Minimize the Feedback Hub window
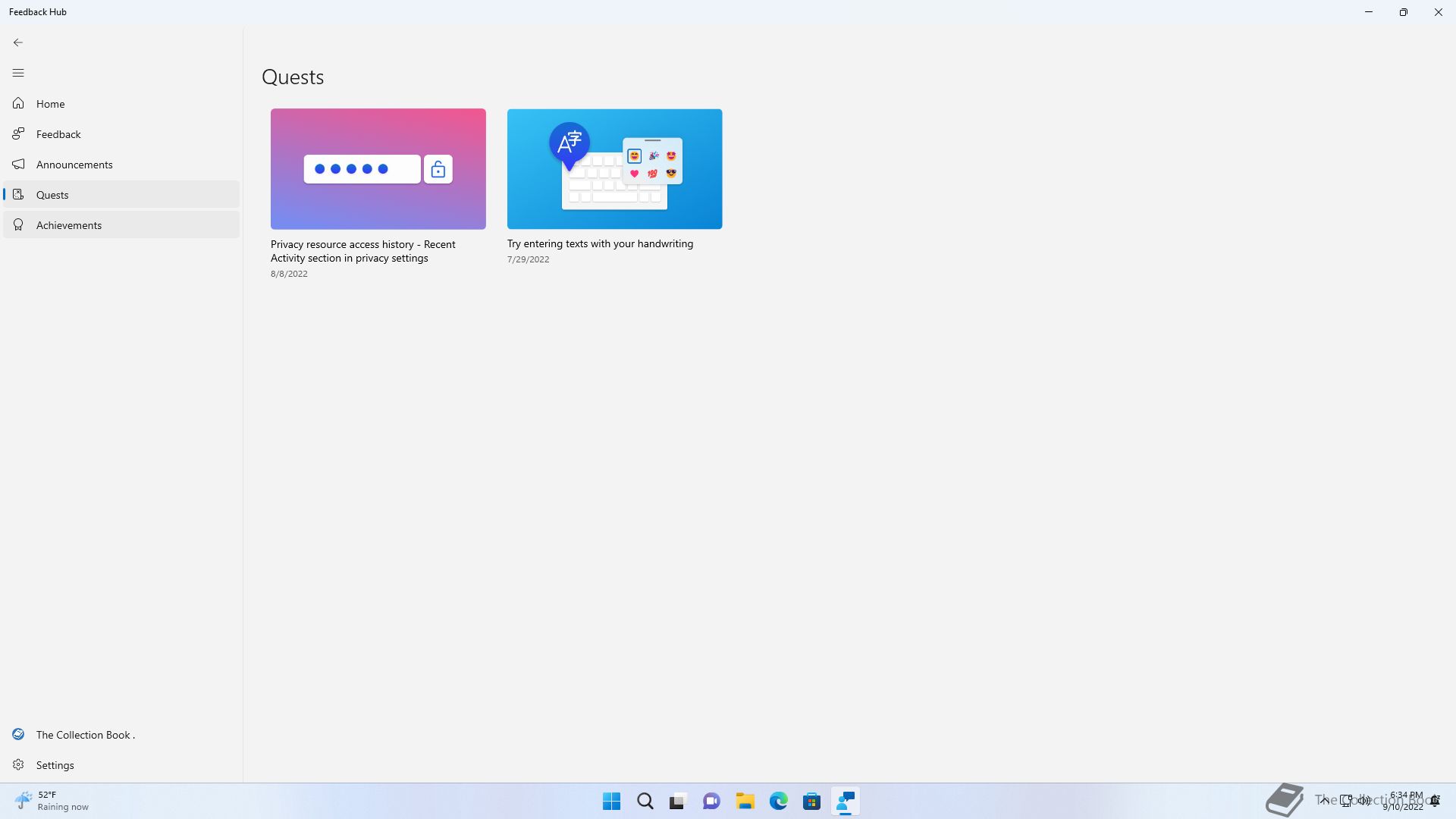 (1369, 12)
